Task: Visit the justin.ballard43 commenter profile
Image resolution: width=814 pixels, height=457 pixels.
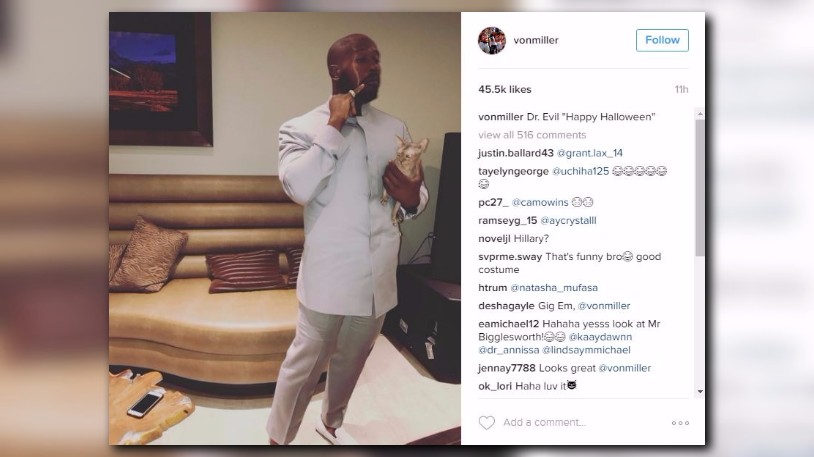Action: tap(516, 153)
